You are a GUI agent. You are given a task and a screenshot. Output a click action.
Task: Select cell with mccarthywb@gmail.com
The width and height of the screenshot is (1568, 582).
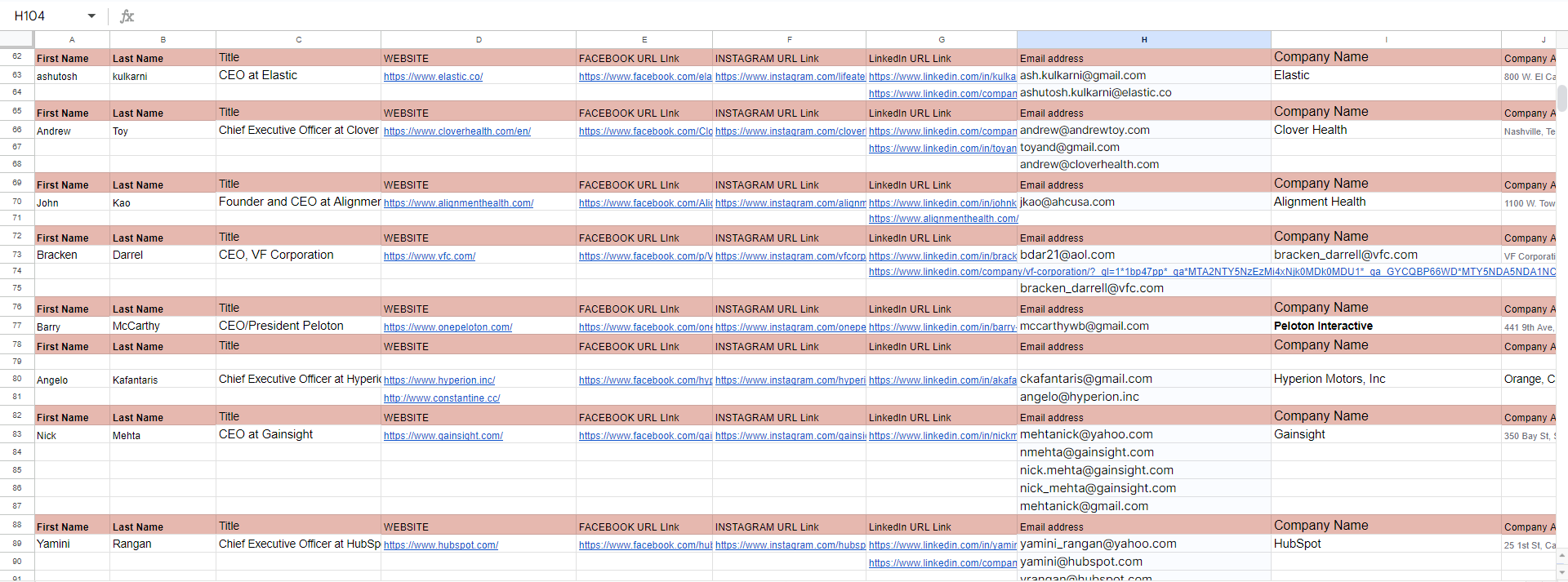[1143, 326]
